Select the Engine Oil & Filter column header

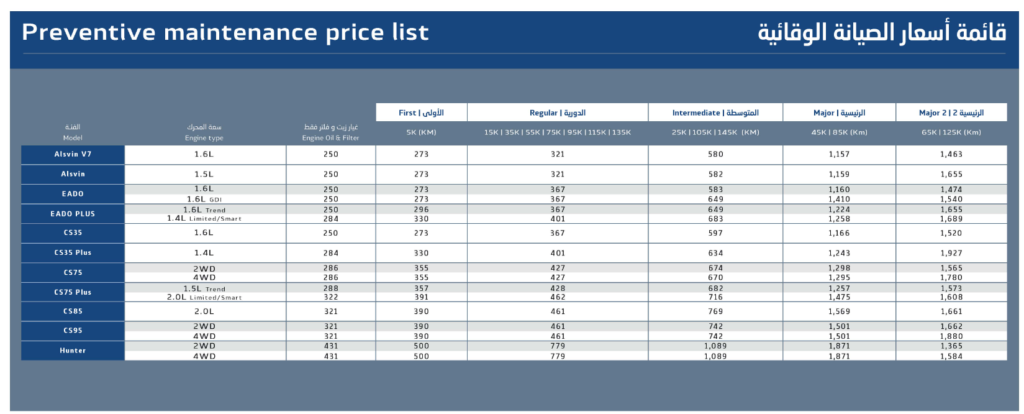pos(330,132)
